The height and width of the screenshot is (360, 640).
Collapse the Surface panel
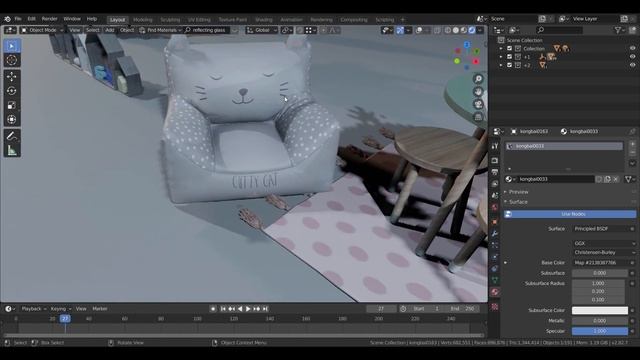coord(518,202)
